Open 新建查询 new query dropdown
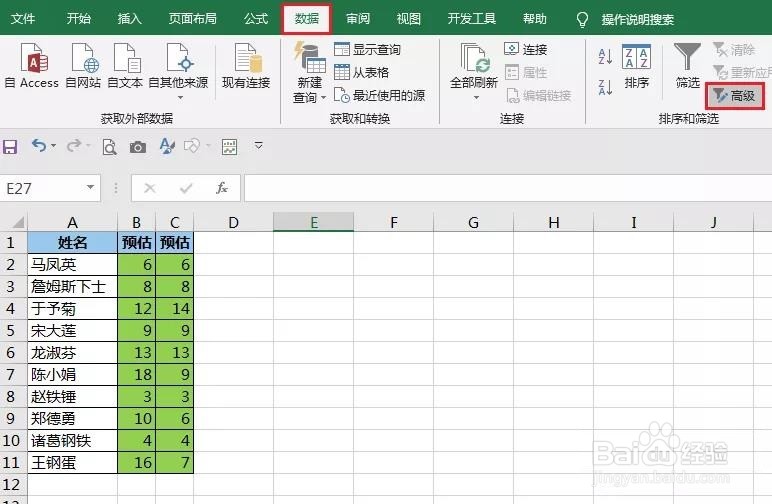The image size is (772, 504). 309,72
